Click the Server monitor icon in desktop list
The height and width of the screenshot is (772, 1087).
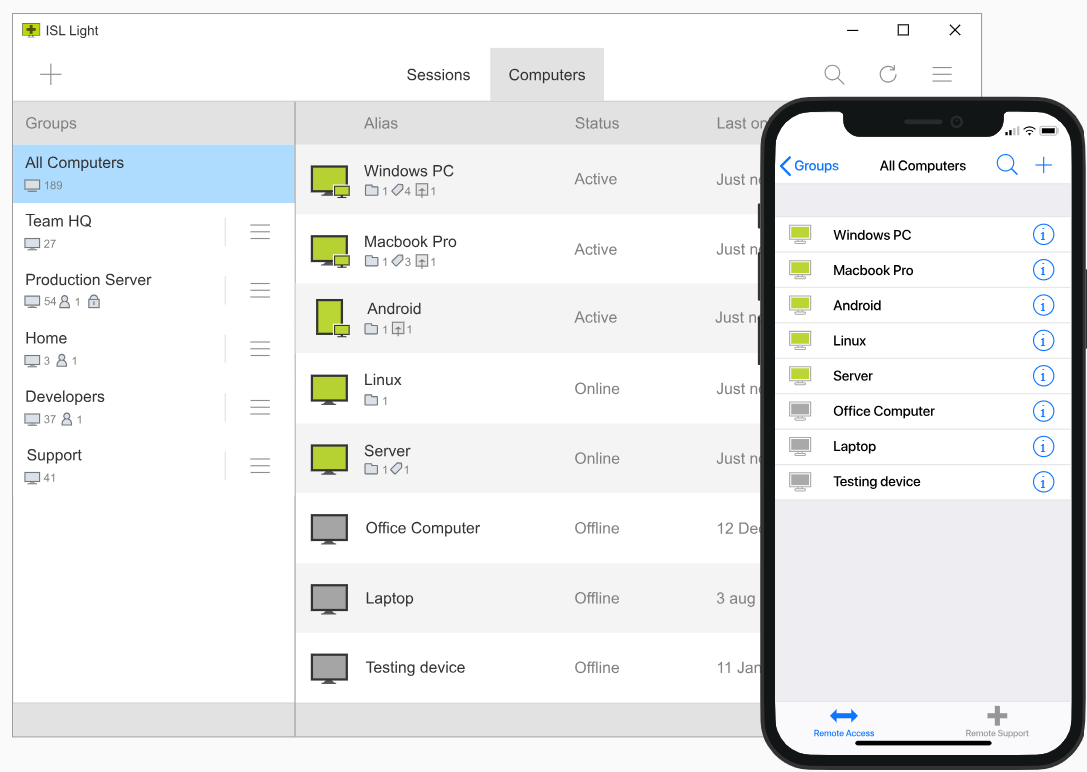coord(329,459)
